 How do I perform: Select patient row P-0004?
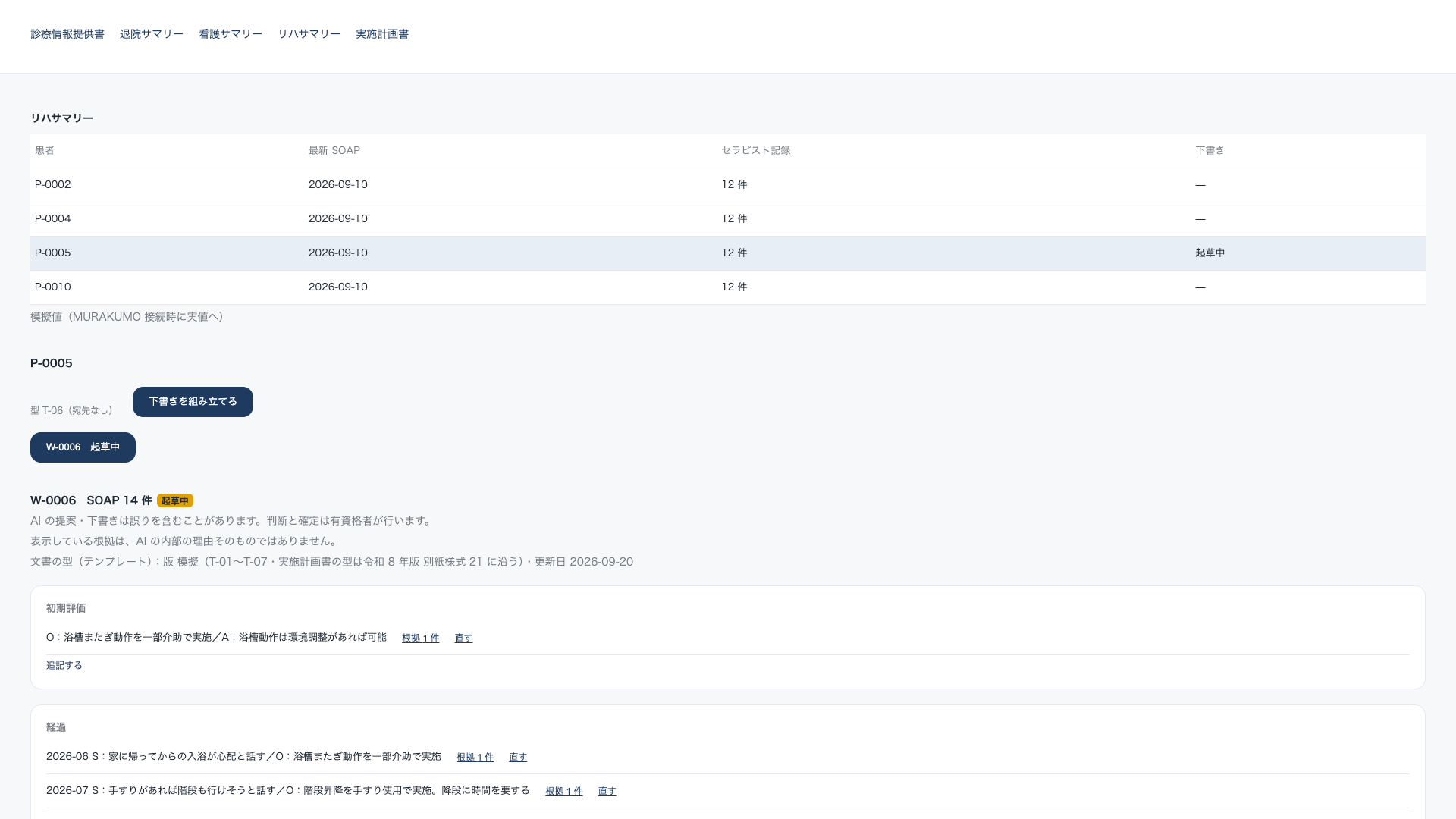(x=728, y=219)
